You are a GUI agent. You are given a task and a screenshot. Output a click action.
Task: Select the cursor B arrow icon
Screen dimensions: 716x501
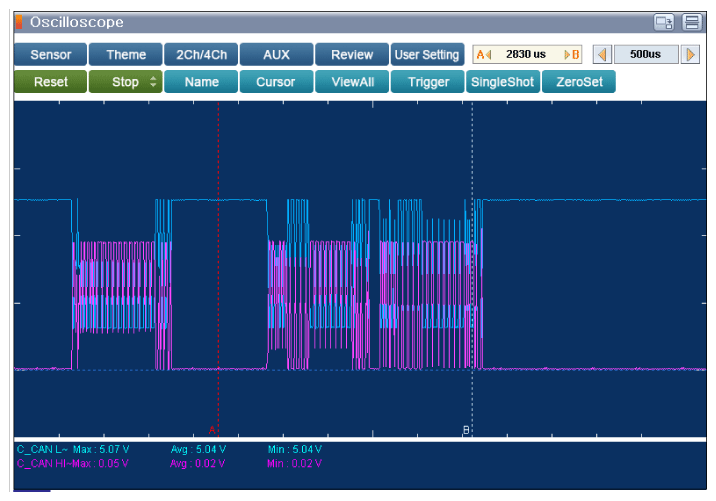[572, 55]
